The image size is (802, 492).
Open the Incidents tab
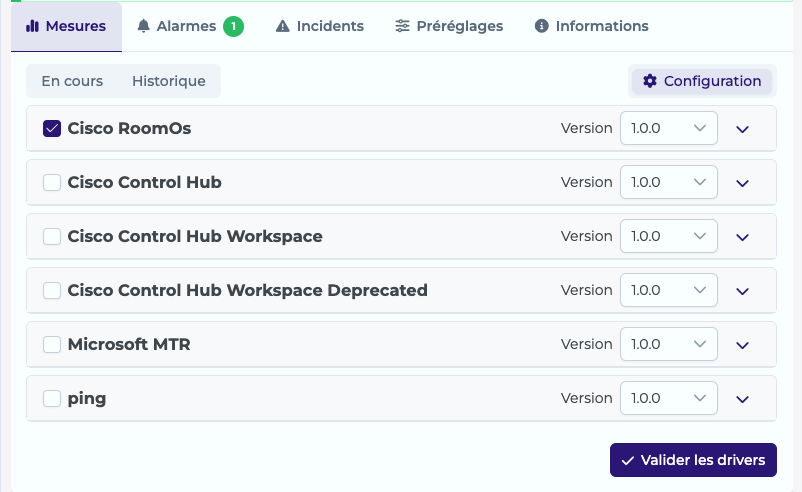tap(320, 26)
